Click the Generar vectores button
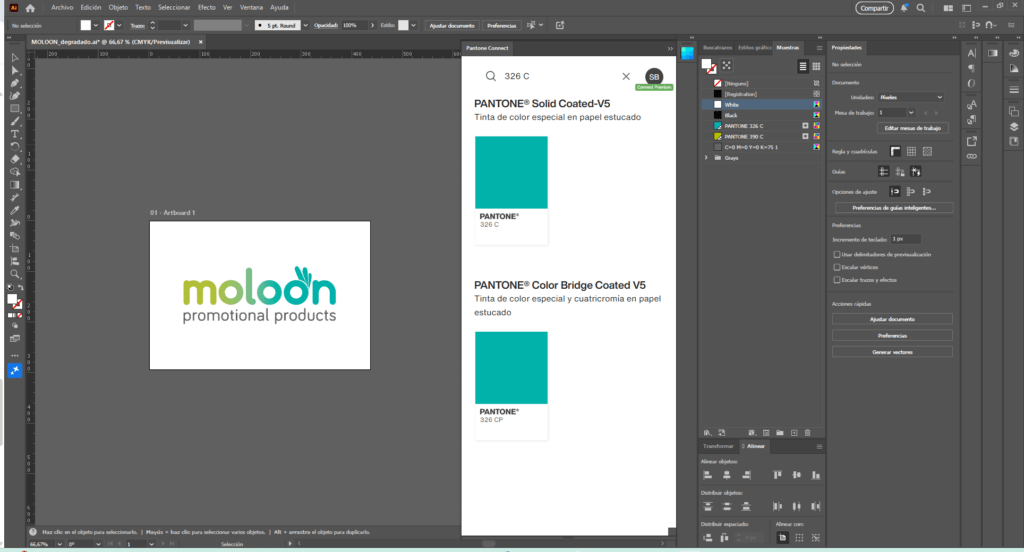This screenshot has width=1024, height=552. 892,352
